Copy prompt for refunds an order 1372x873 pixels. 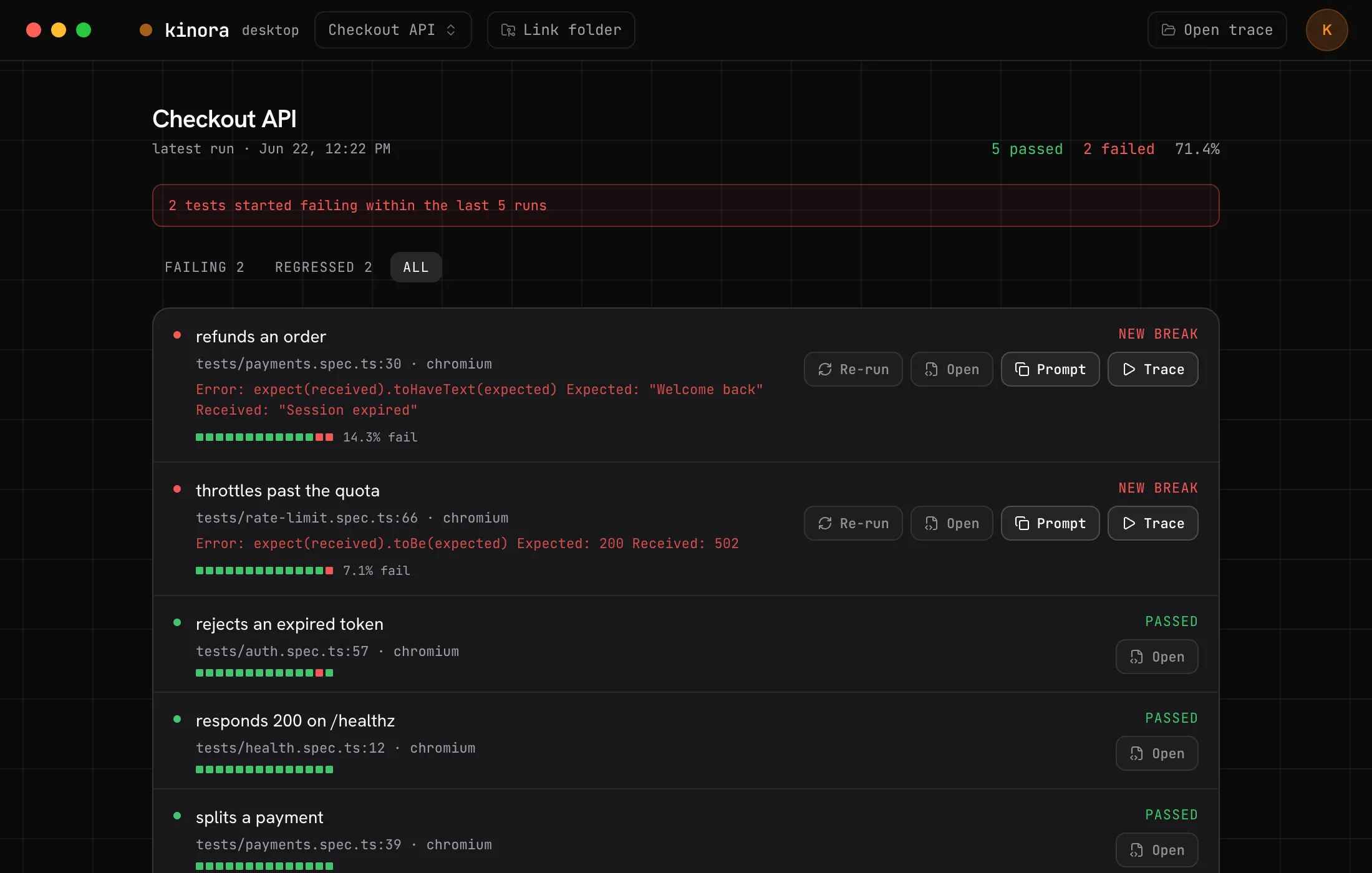click(1050, 369)
